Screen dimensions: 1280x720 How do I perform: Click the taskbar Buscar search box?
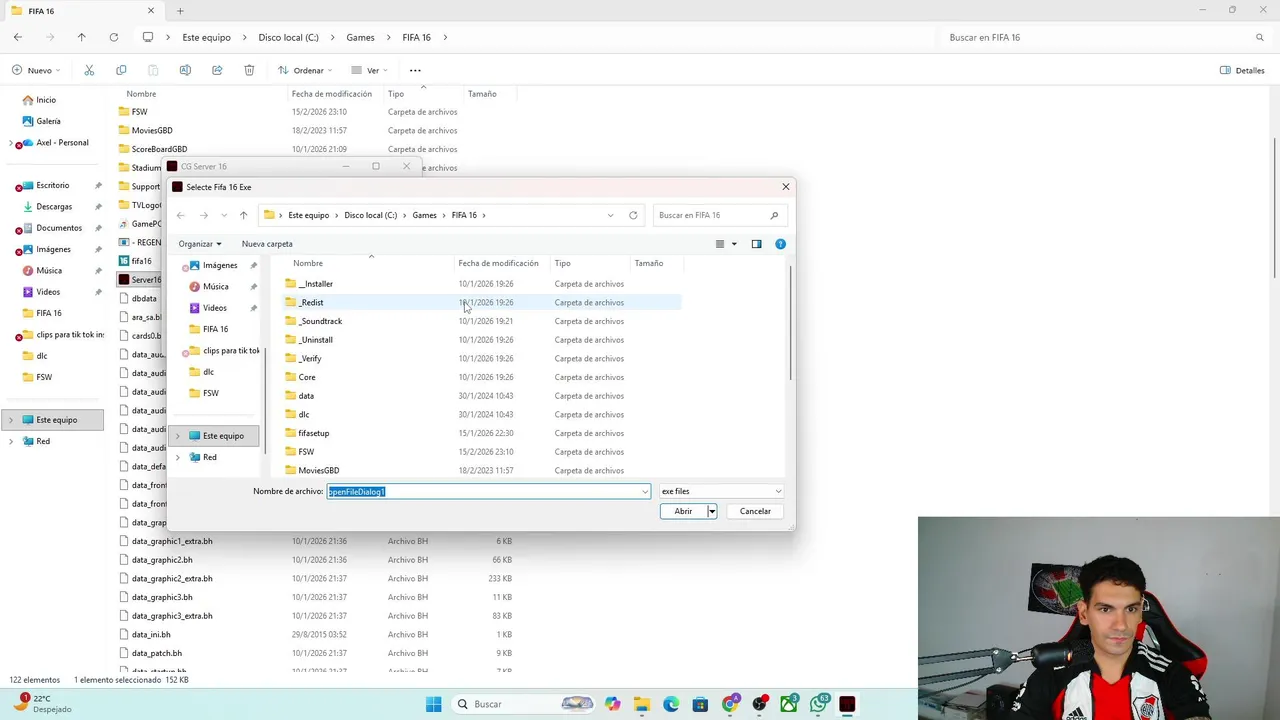pyautogui.click(x=523, y=704)
